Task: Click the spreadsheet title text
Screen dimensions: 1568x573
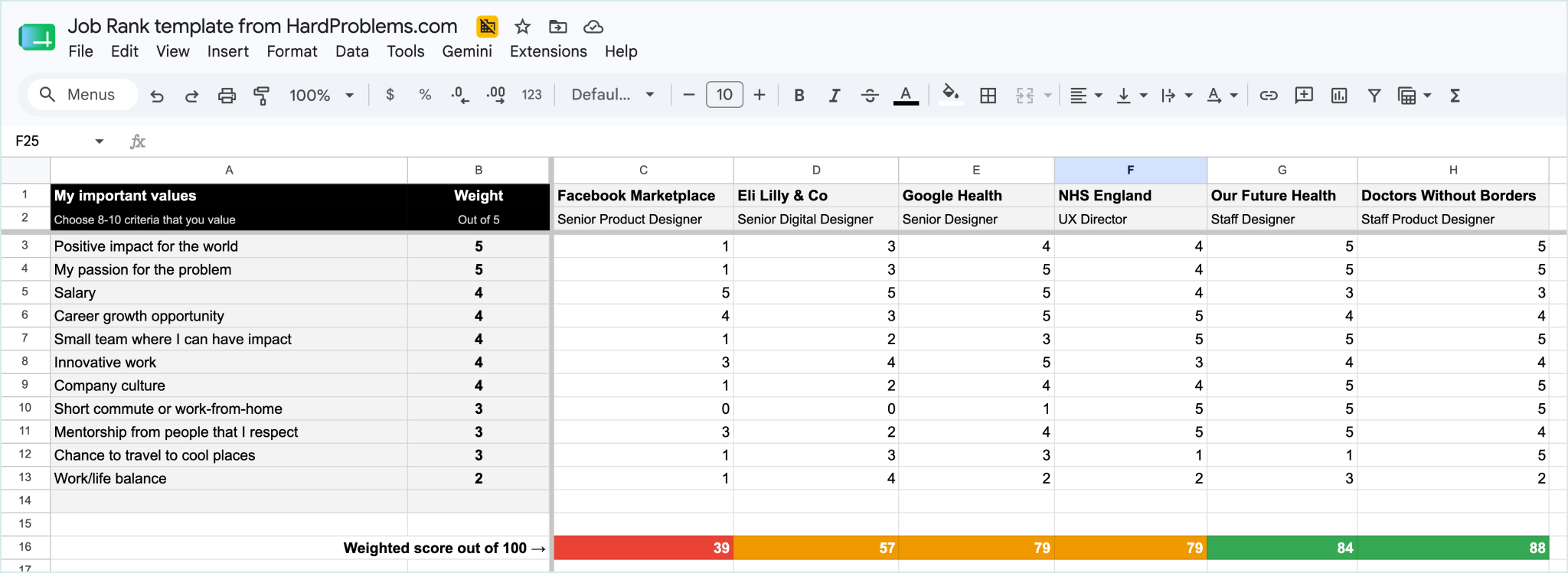Action: (x=263, y=26)
